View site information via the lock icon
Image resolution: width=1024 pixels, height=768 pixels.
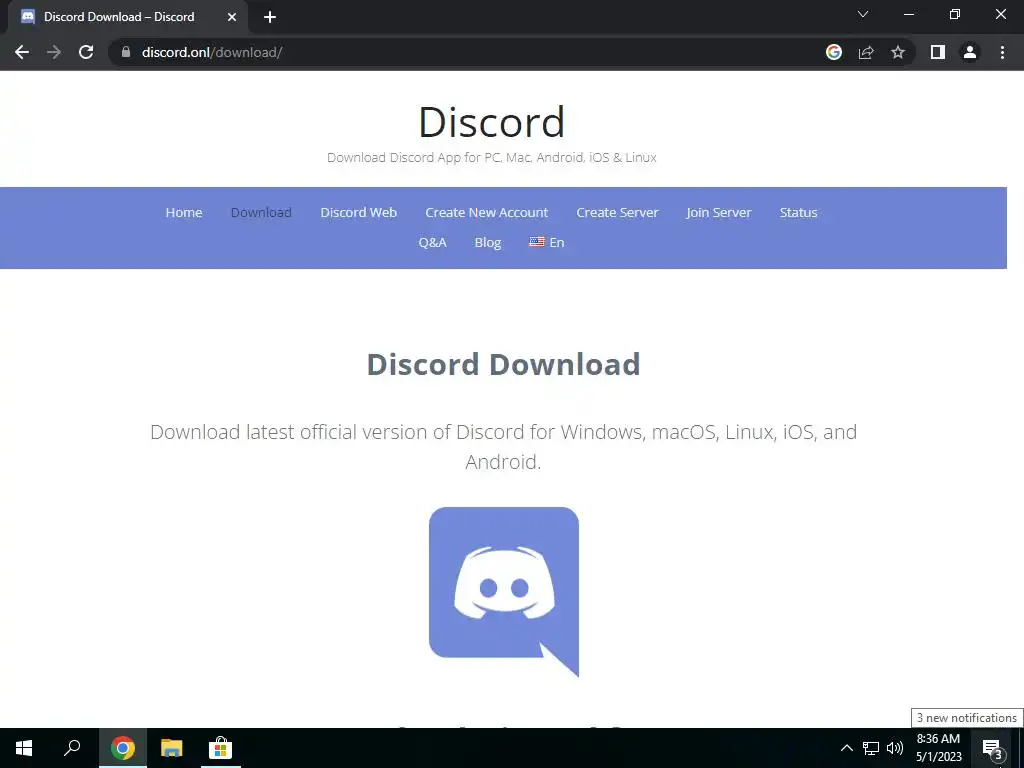[x=126, y=52]
